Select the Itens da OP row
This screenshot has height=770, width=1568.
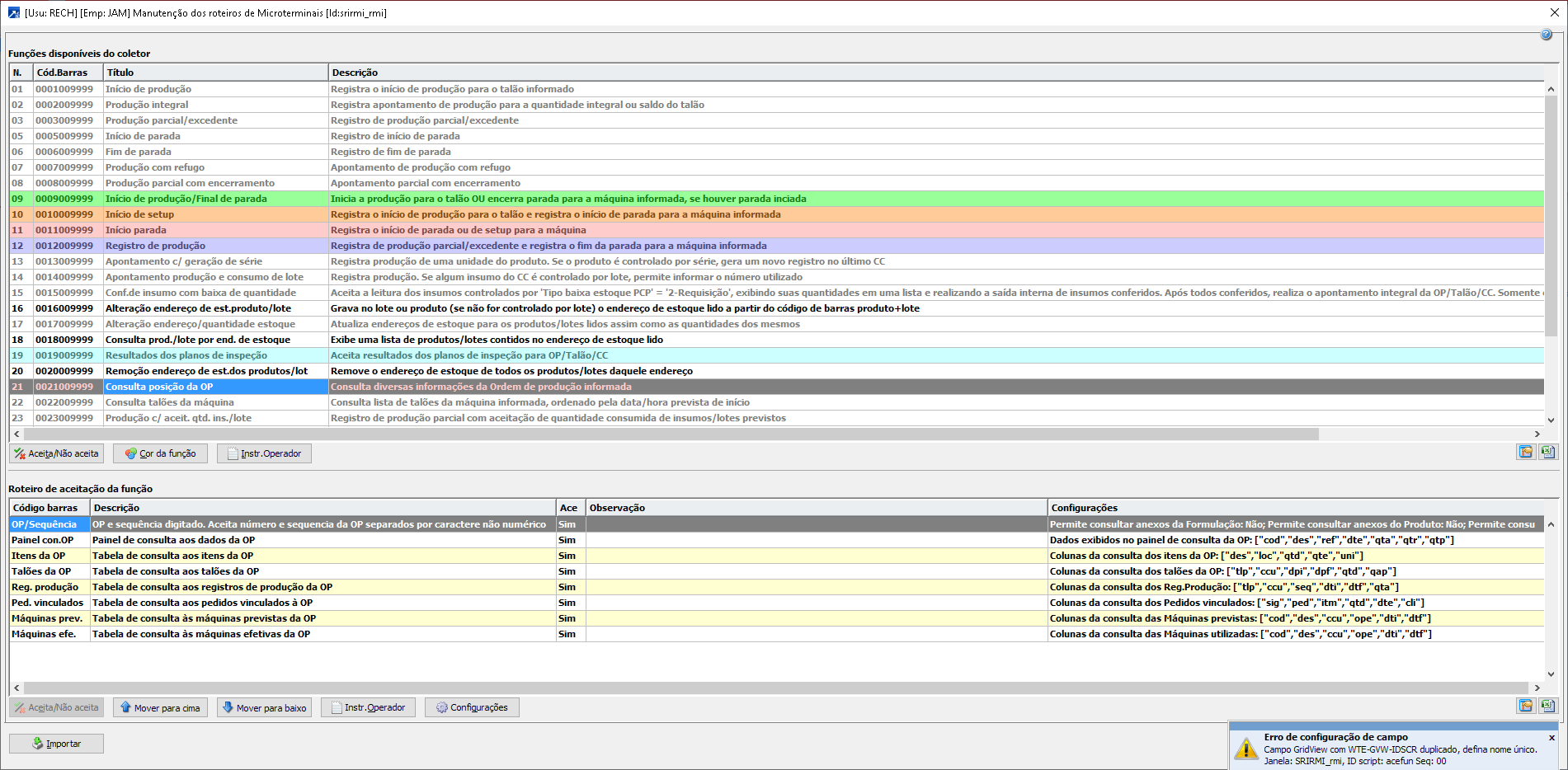tap(49, 556)
